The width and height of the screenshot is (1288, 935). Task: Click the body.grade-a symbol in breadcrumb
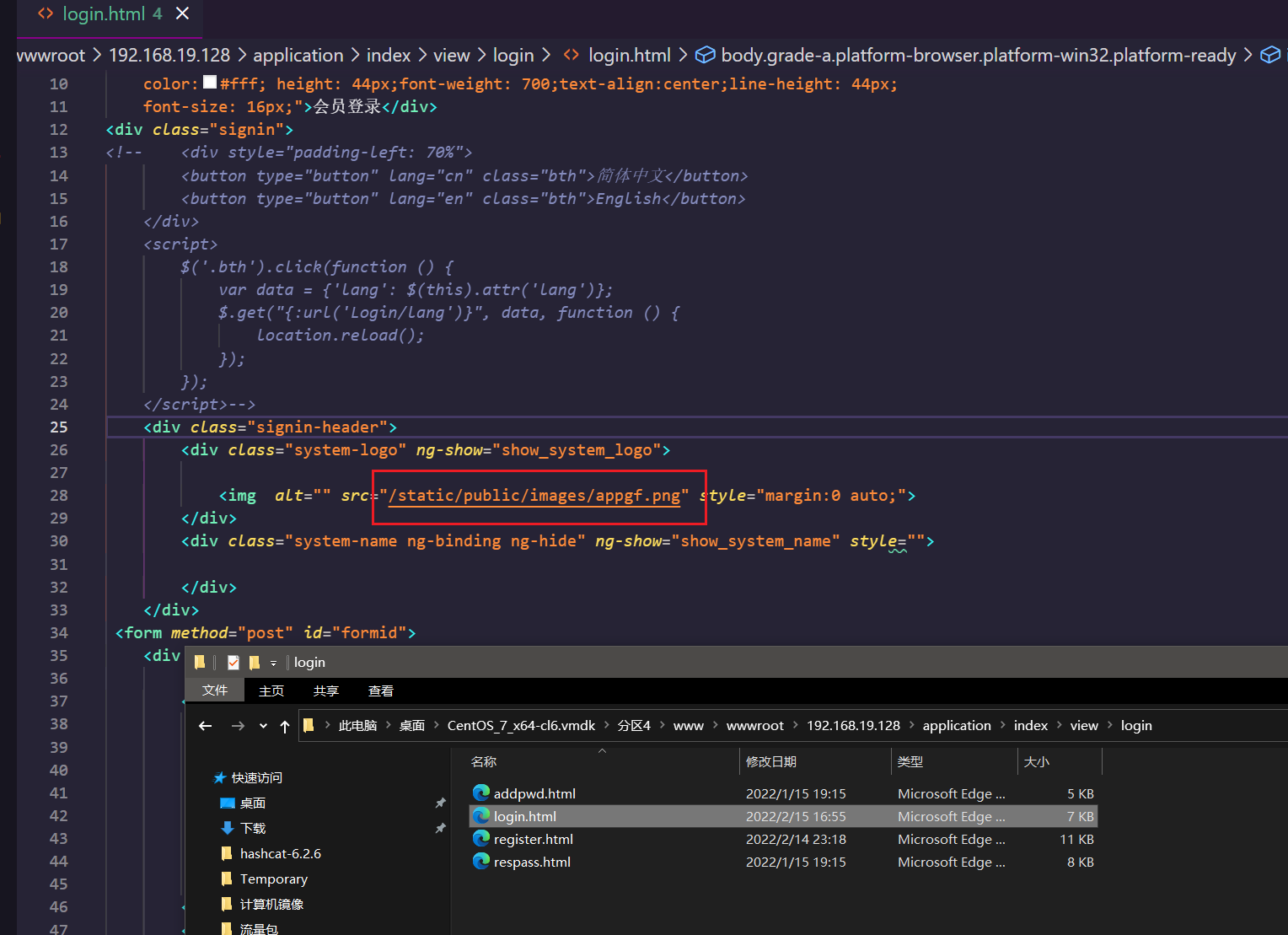click(979, 56)
